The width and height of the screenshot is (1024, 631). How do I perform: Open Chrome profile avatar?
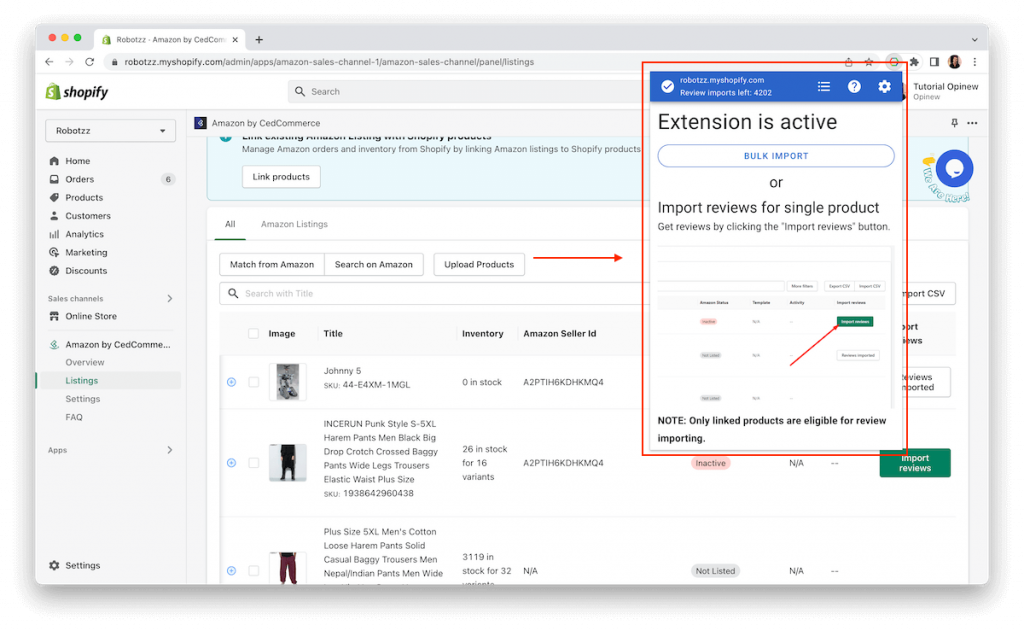tap(954, 62)
